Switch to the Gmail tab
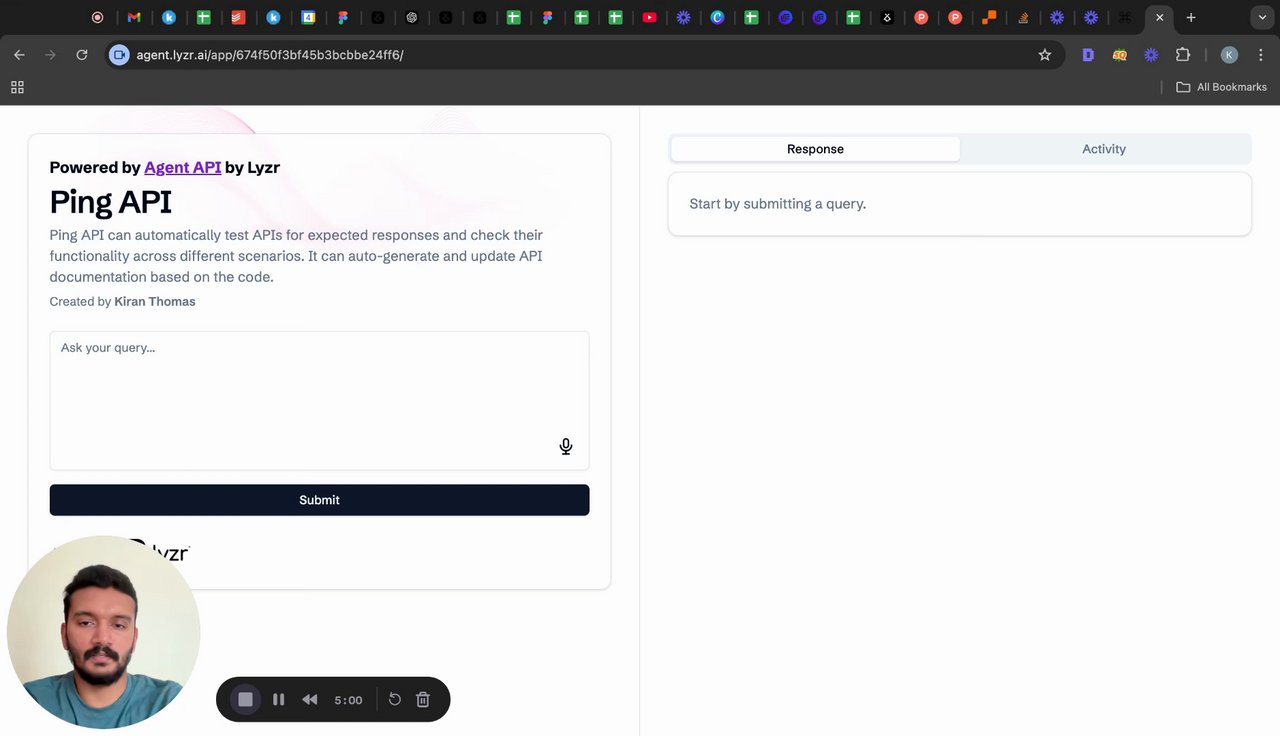This screenshot has width=1280, height=736. (x=134, y=17)
